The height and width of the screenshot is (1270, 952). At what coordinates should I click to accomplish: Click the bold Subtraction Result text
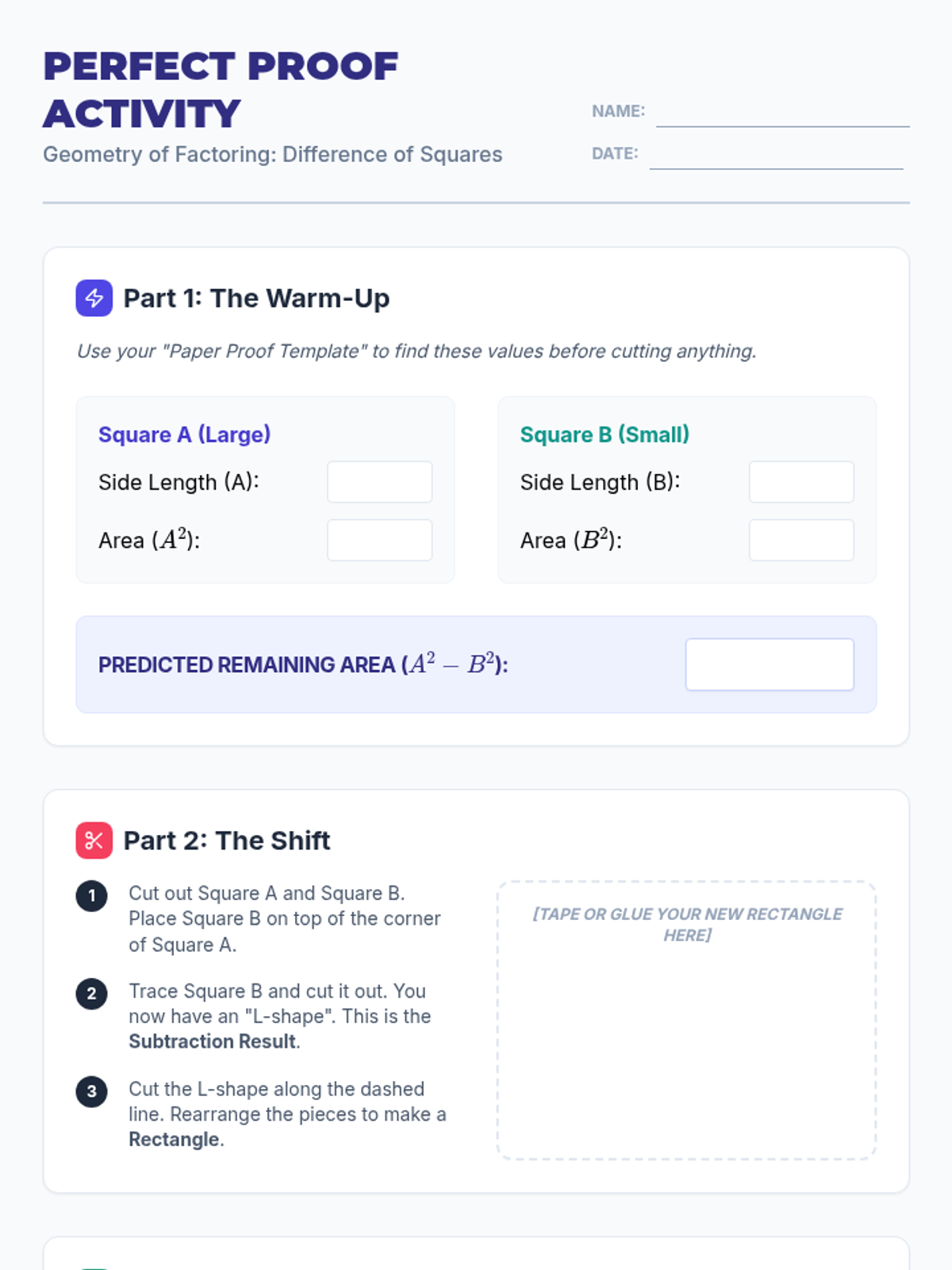[213, 1041]
